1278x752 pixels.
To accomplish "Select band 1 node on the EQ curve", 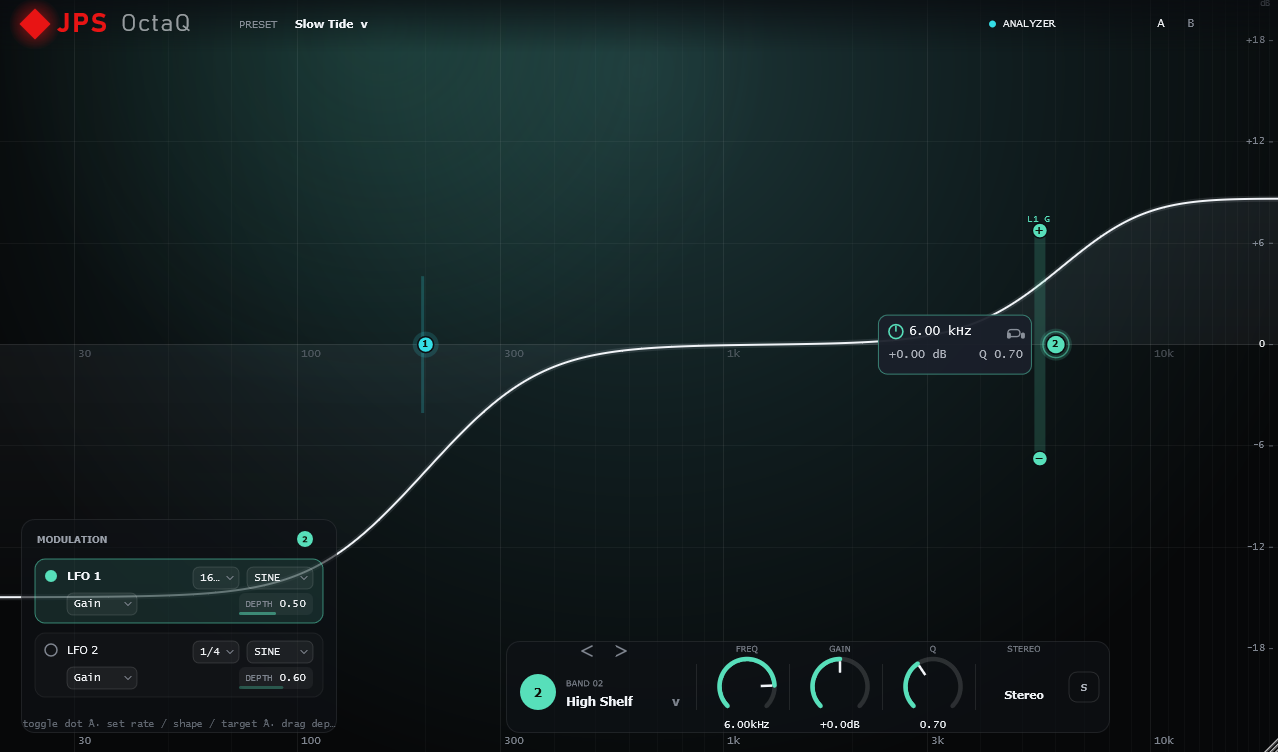I will click(x=425, y=345).
